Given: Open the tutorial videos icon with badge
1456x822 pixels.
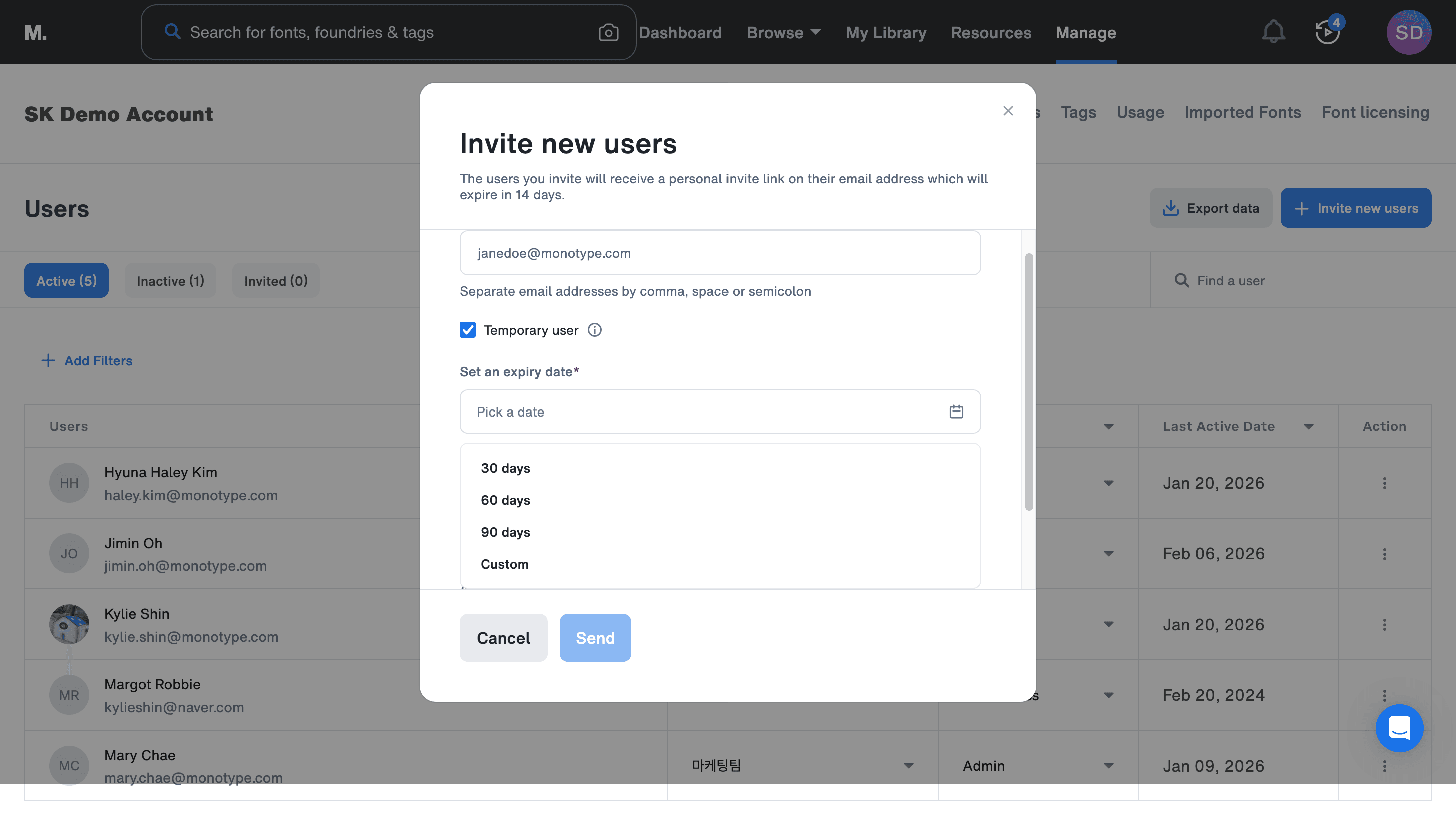Looking at the screenshot, I should (1327, 32).
